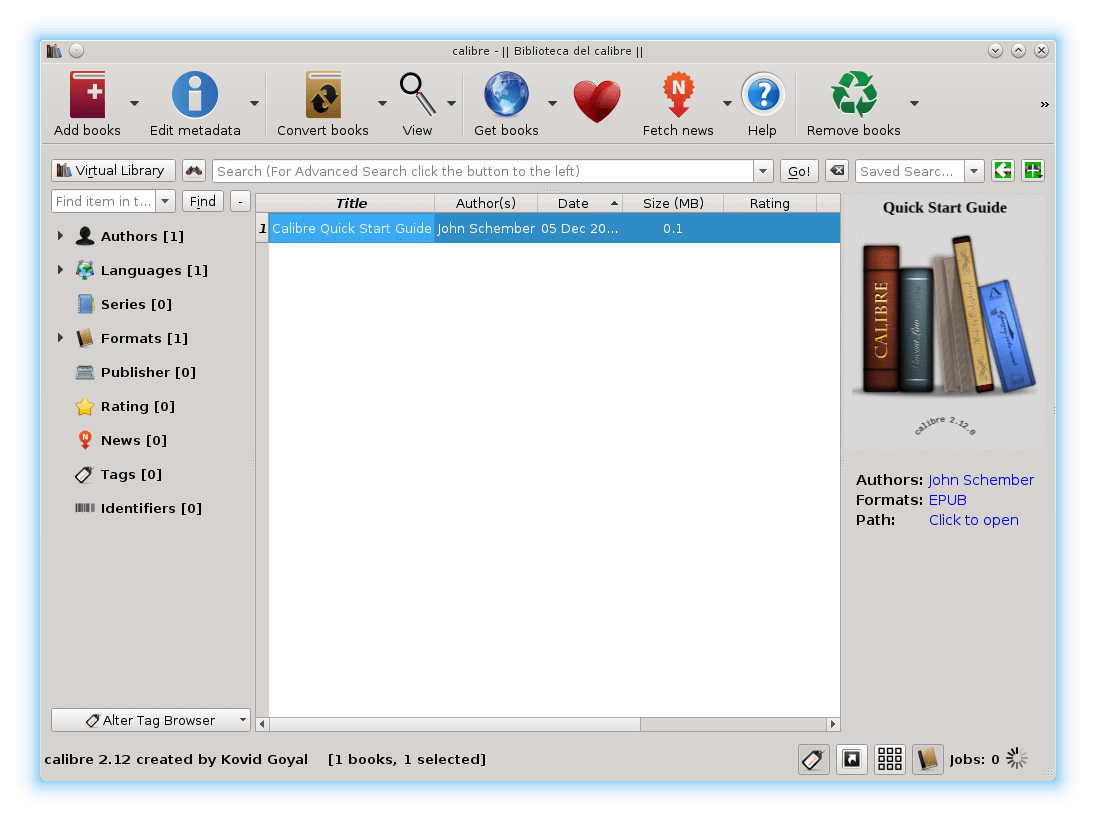
Task: Expand the Authors category
Action: 61,235
